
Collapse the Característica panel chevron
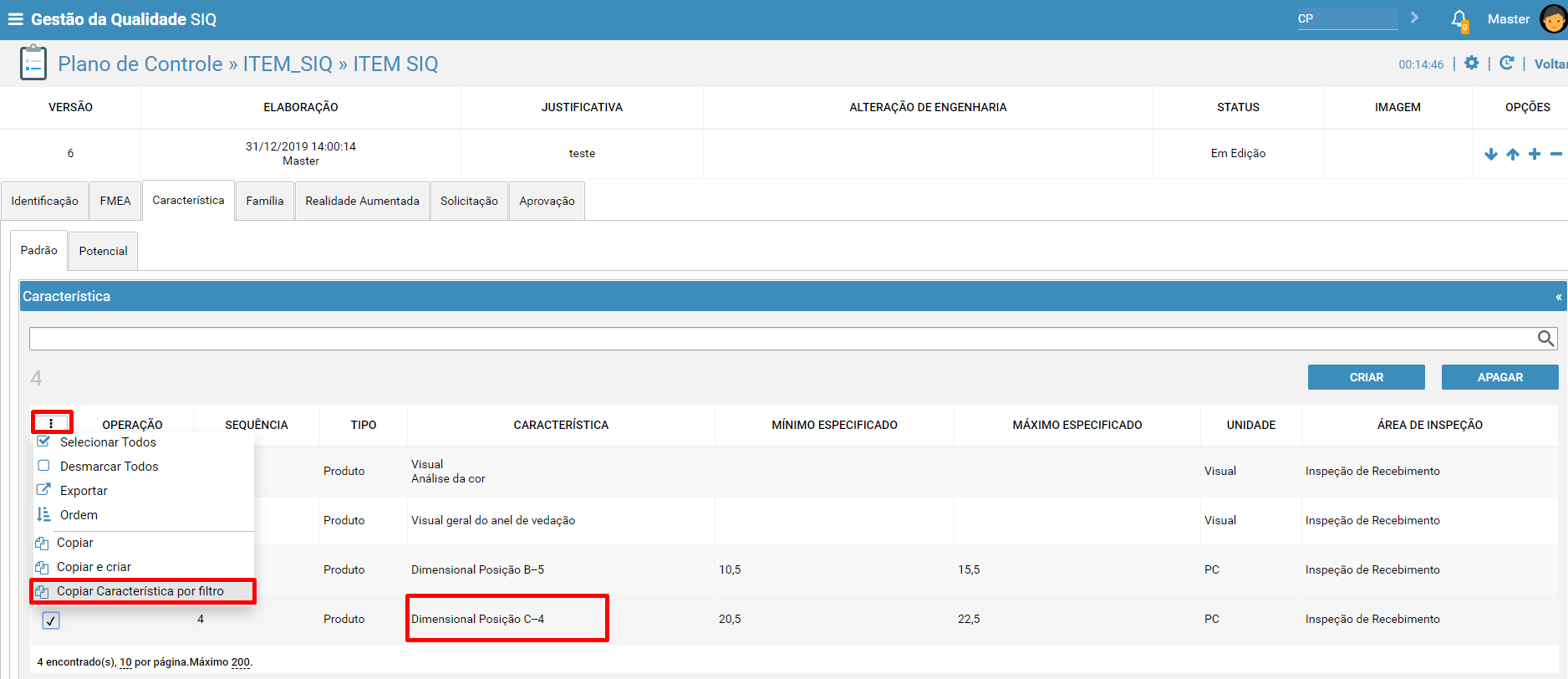point(1559,297)
